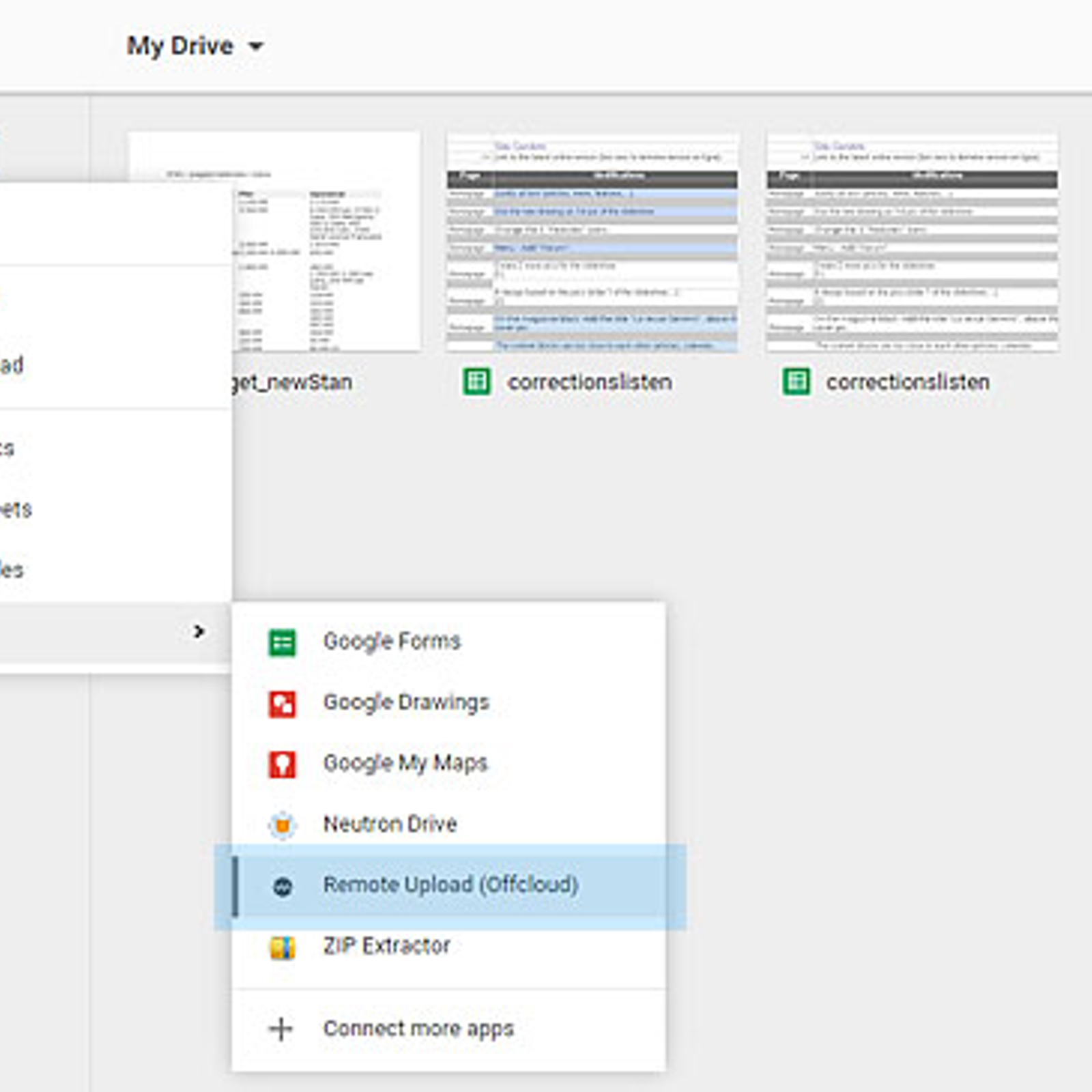Click the Remote Upload Offcloud round icon
The width and height of the screenshot is (1092, 1092).
coord(283,887)
